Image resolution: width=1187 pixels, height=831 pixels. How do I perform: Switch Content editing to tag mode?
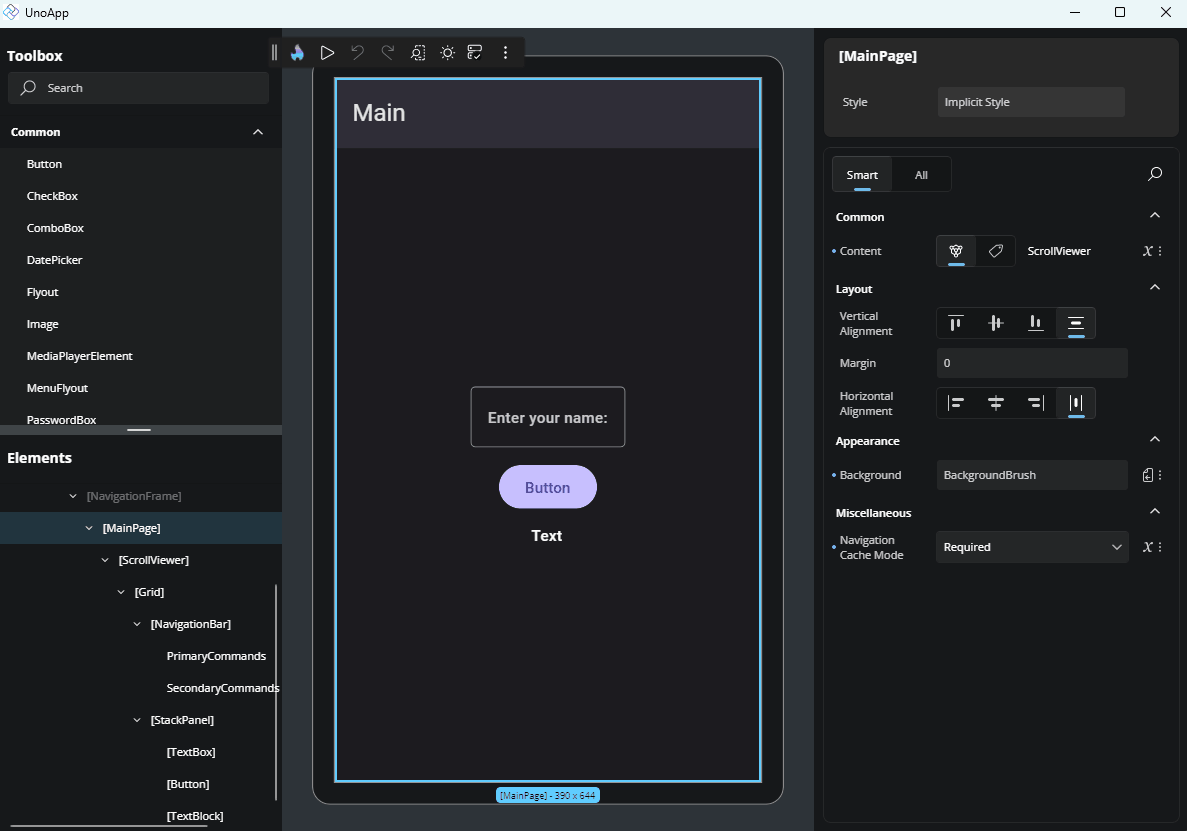point(995,251)
